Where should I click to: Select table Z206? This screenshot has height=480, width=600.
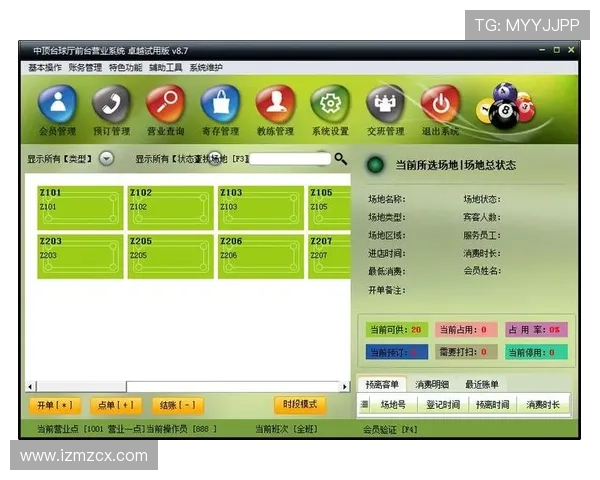pos(261,256)
